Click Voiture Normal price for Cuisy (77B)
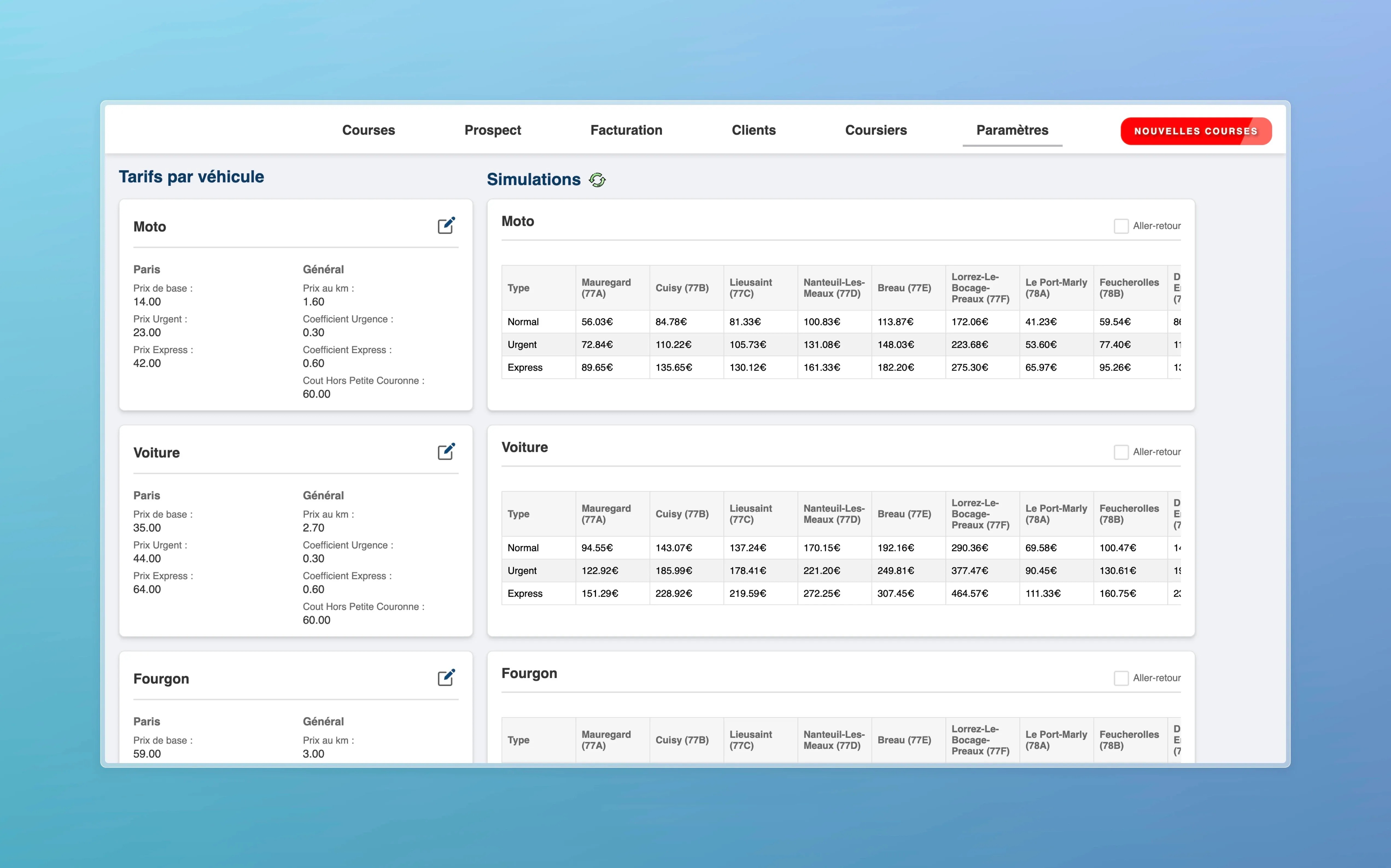Image resolution: width=1391 pixels, height=868 pixels. tap(673, 548)
